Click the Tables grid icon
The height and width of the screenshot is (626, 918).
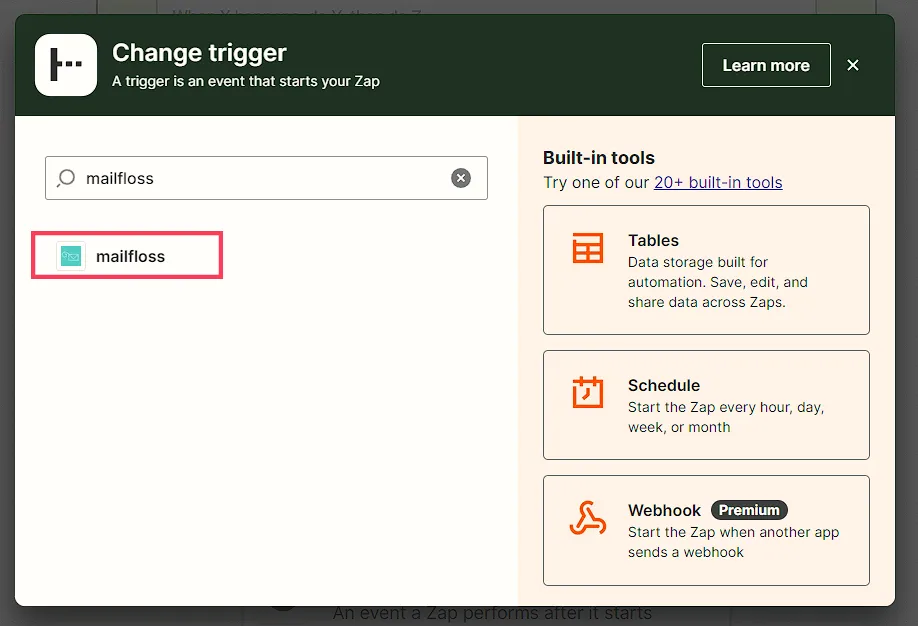click(588, 248)
